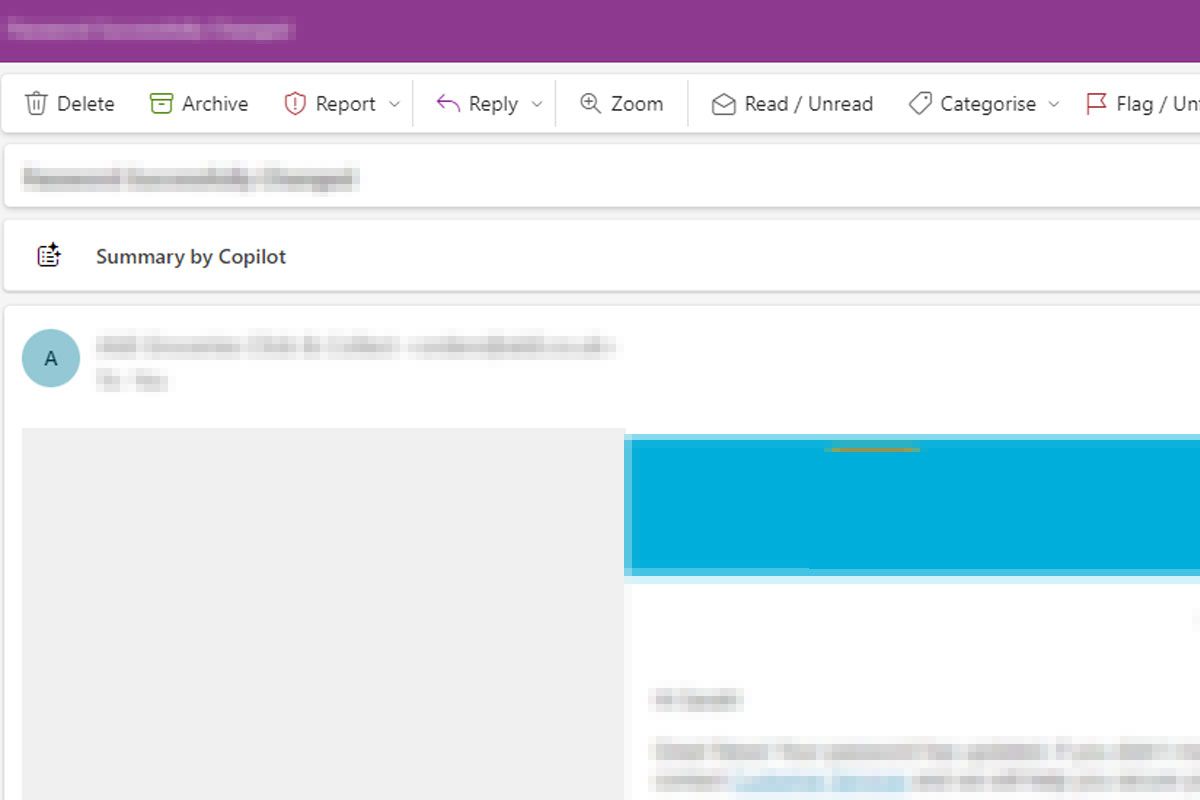The image size is (1200, 800).
Task: Select the sender avatar with letter A
Action: (x=51, y=358)
